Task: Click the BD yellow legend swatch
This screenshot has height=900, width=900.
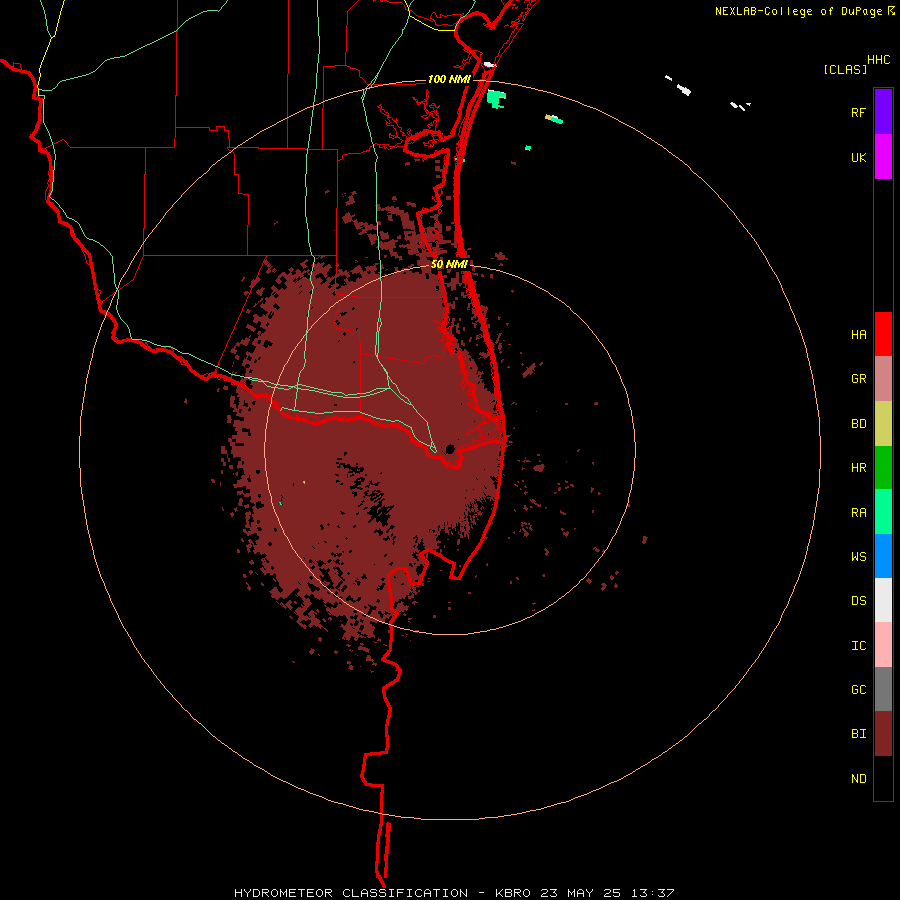Action: (883, 423)
